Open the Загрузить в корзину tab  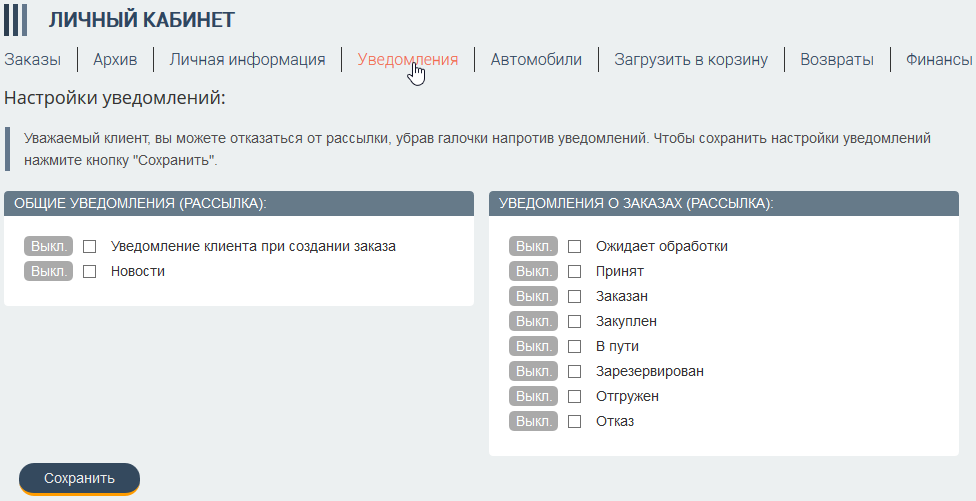click(691, 60)
